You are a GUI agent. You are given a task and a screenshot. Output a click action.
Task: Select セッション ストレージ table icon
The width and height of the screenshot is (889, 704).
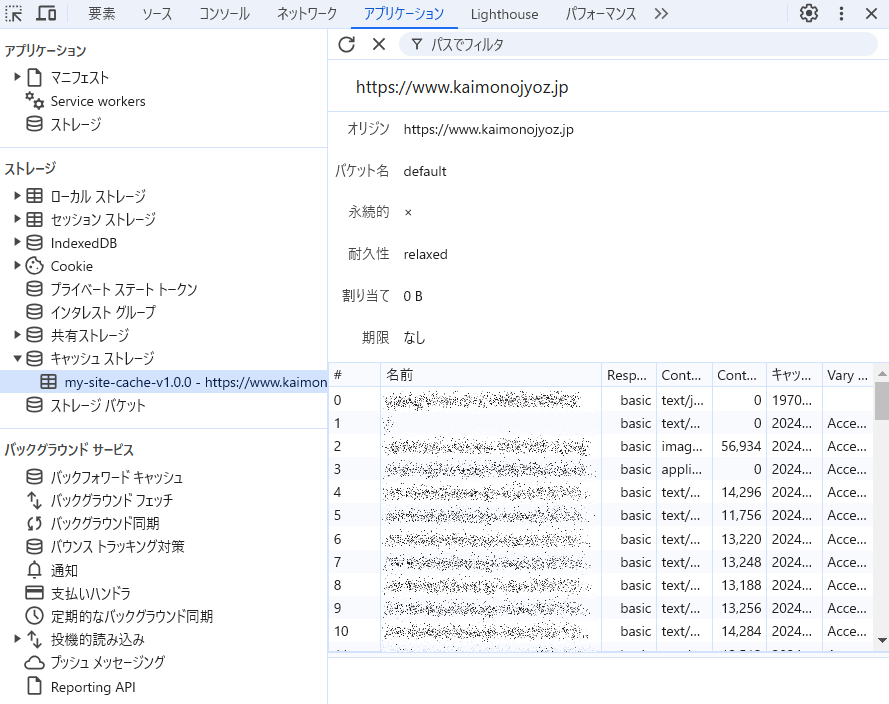tap(35, 219)
